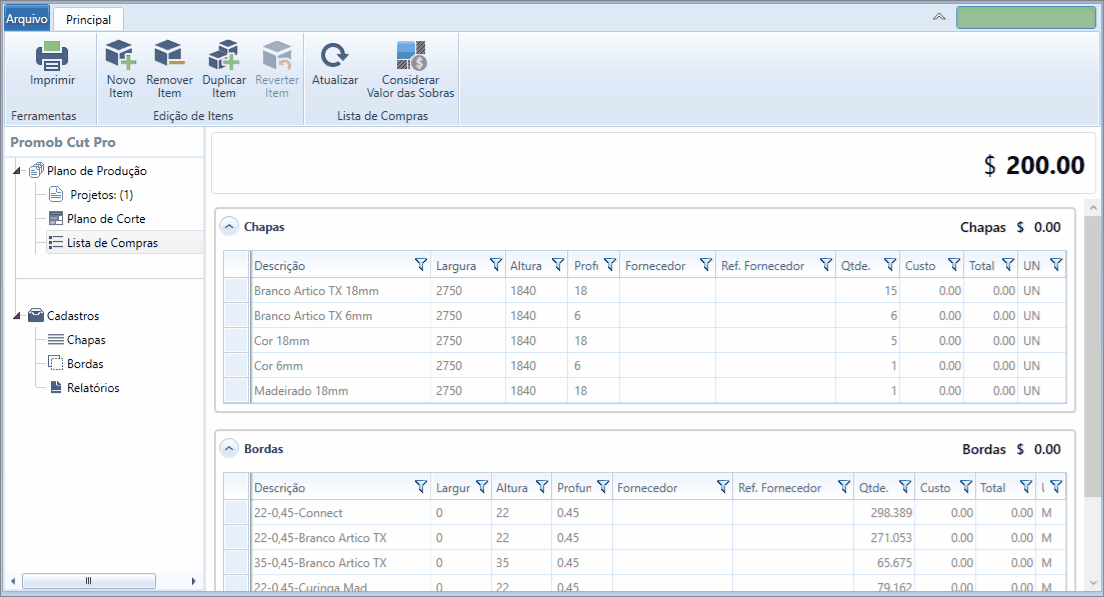Click the Descrição header in Chapas table

tap(280, 266)
